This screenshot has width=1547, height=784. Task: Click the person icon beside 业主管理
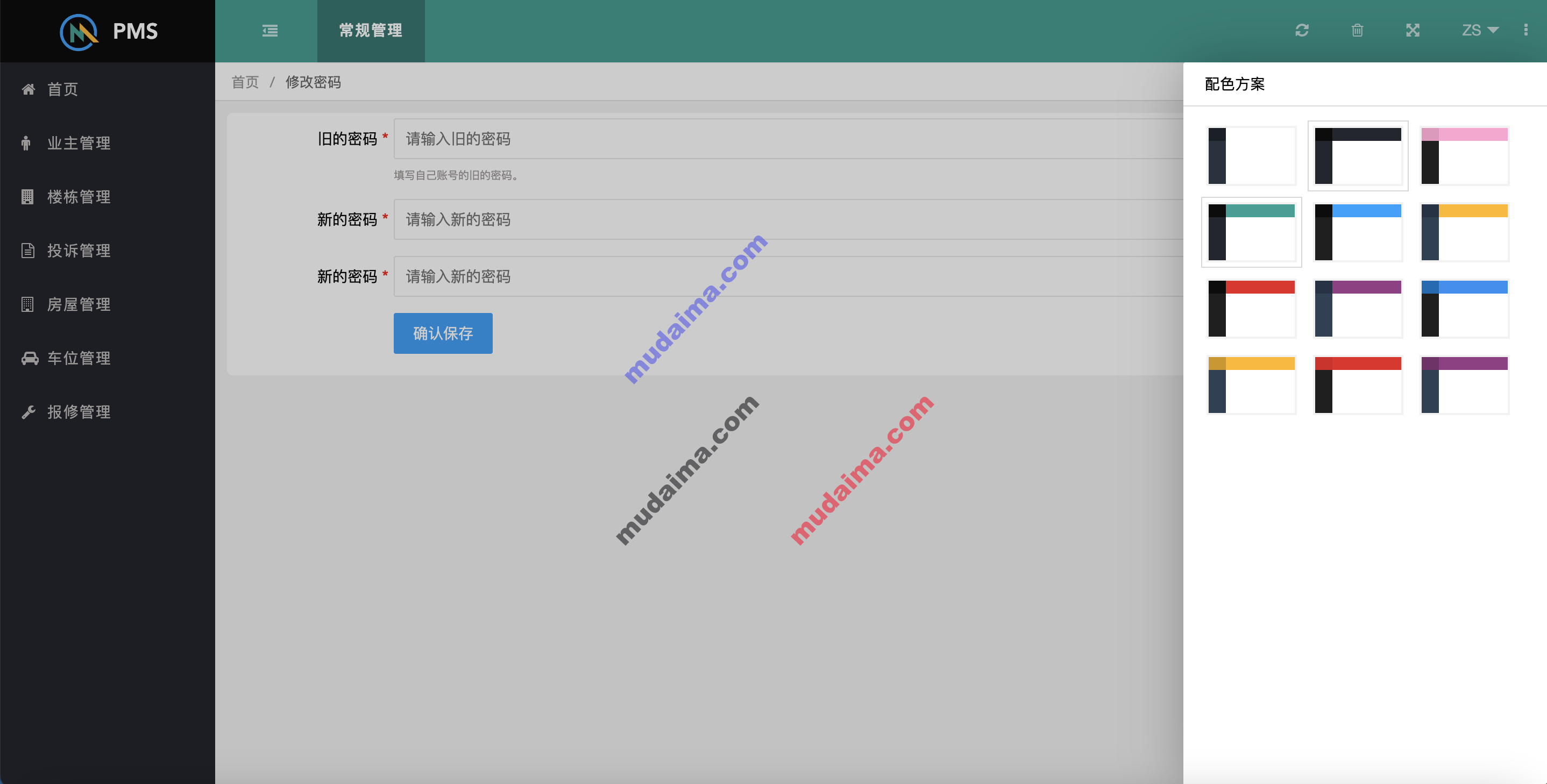(26, 143)
